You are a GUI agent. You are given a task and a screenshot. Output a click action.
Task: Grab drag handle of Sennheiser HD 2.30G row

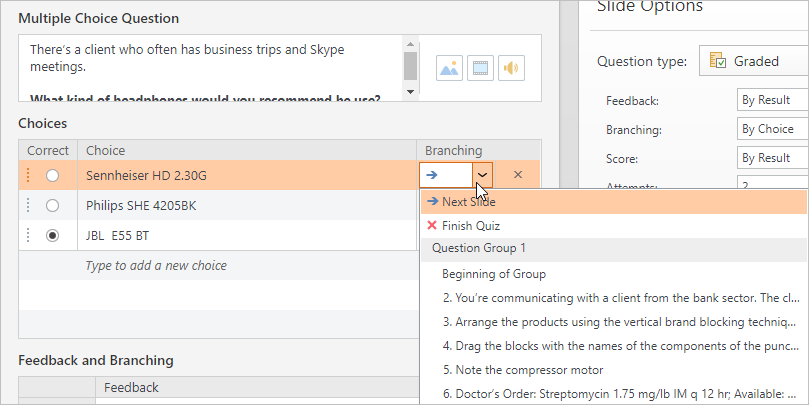tap(28, 175)
